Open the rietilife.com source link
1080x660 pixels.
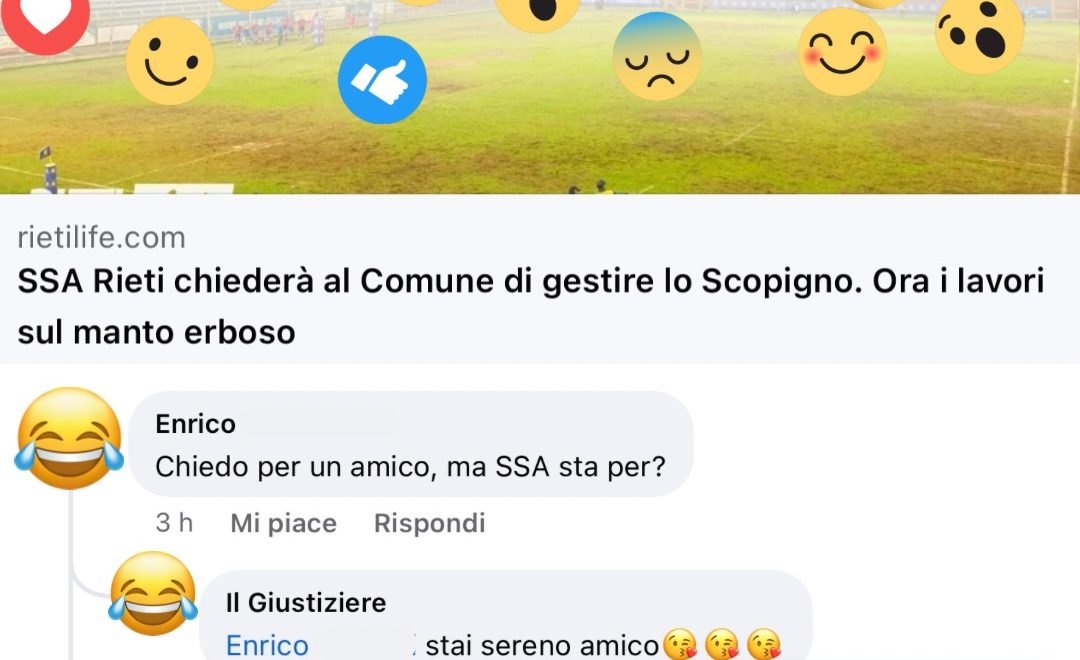(102, 238)
